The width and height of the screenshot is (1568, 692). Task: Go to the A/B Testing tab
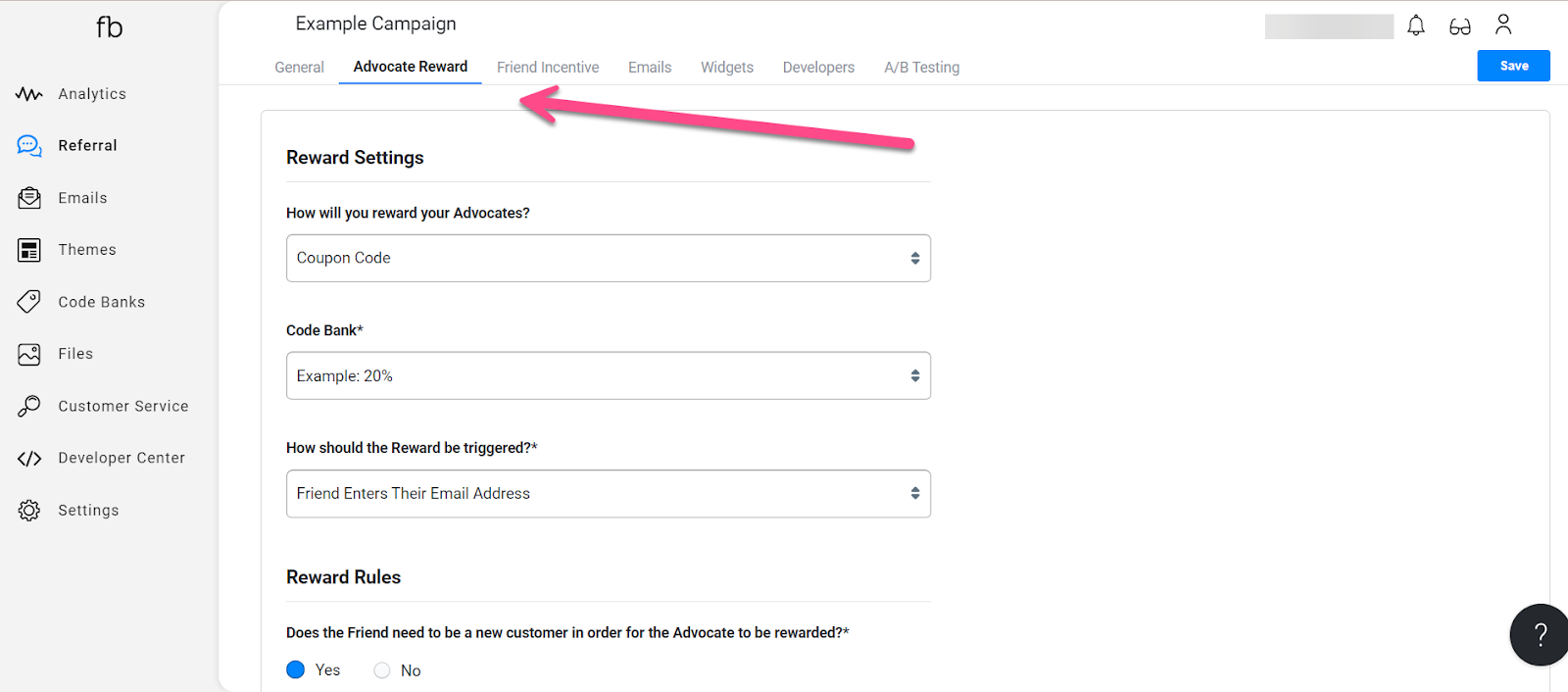click(921, 68)
